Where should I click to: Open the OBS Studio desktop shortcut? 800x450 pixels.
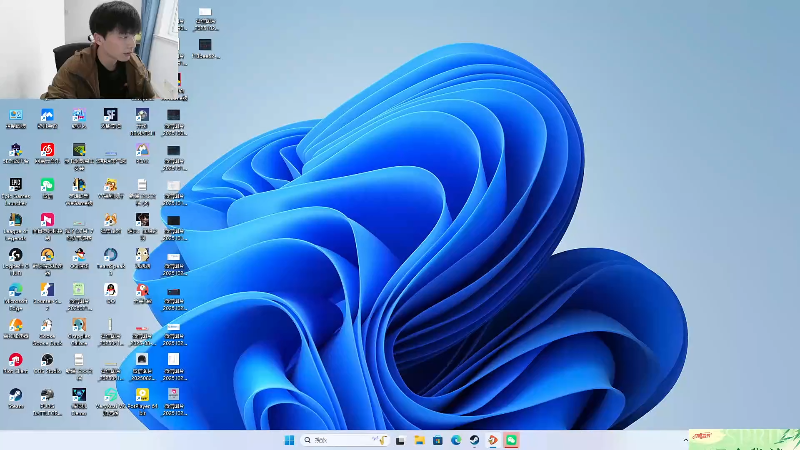pyautogui.click(x=47, y=360)
